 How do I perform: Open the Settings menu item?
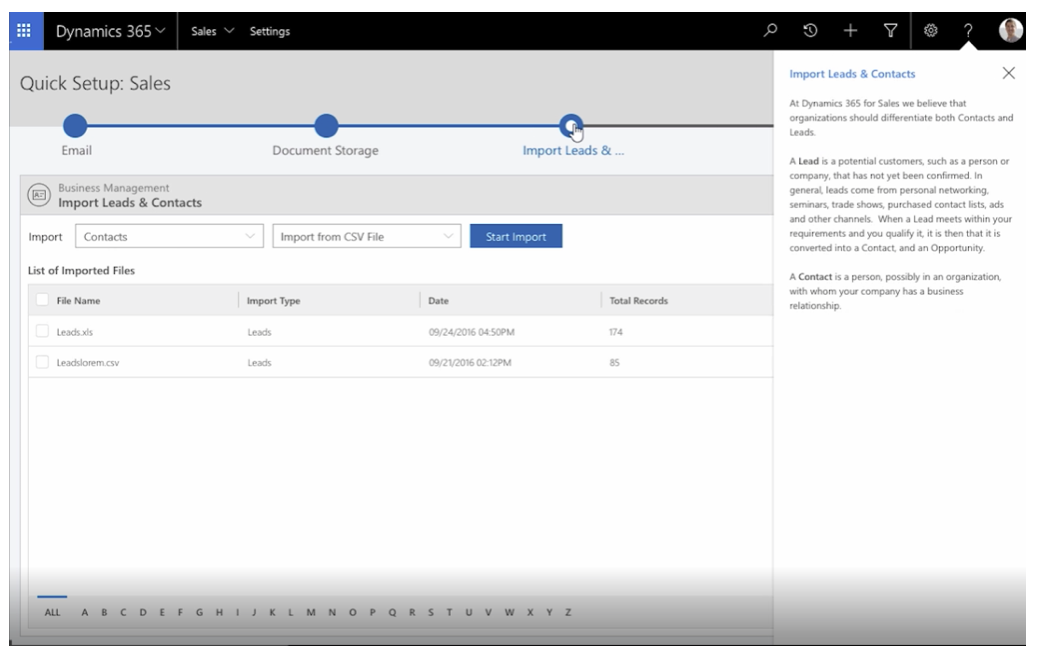(x=270, y=31)
